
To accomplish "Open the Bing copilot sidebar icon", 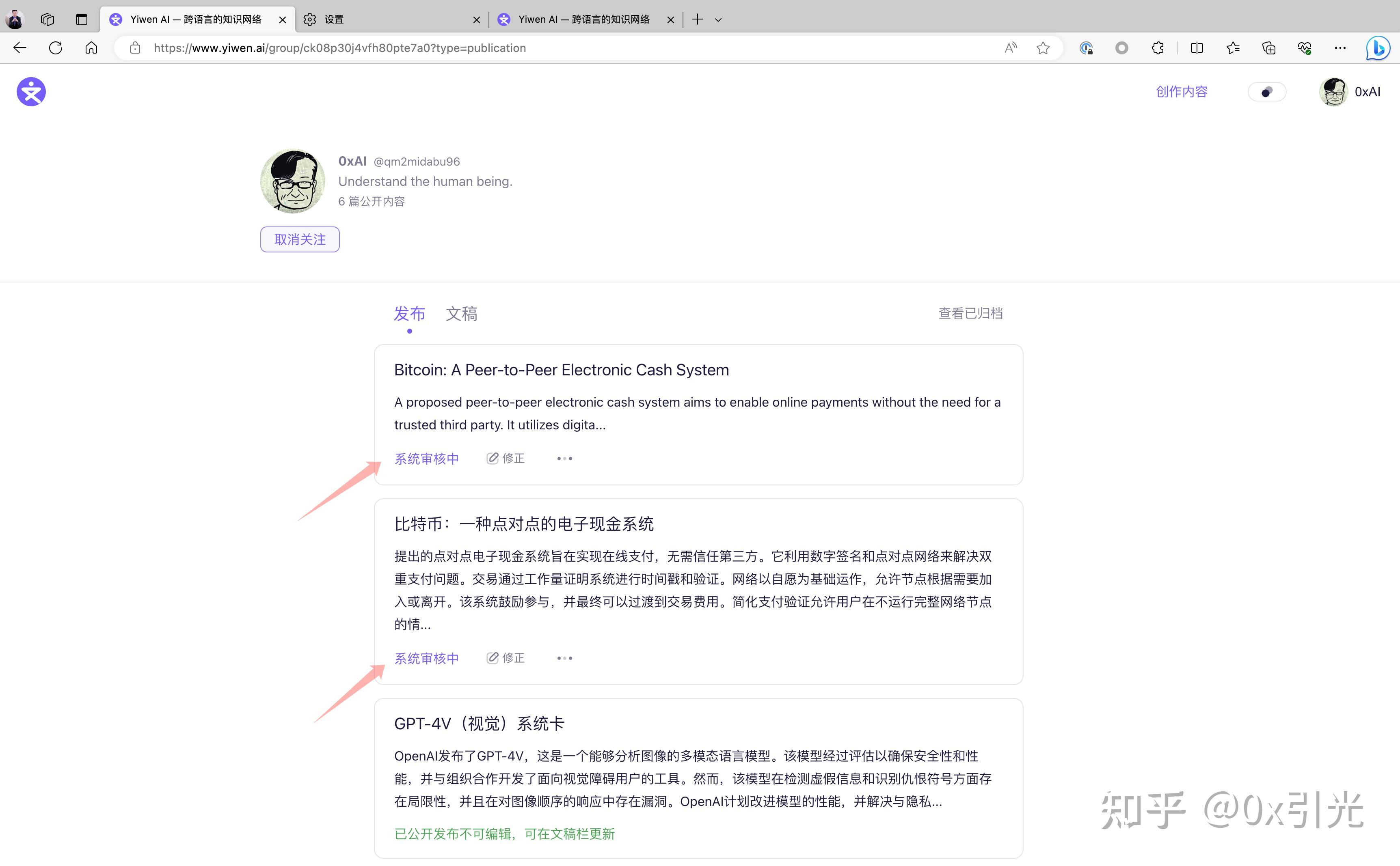I will pos(1378,48).
